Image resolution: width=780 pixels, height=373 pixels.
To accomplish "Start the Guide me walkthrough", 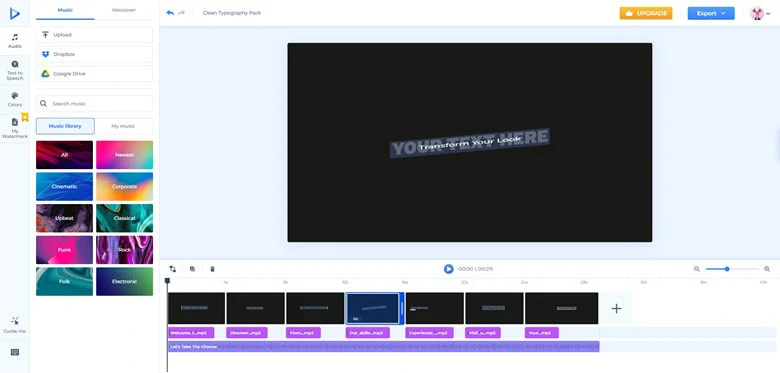I will click(x=14, y=325).
